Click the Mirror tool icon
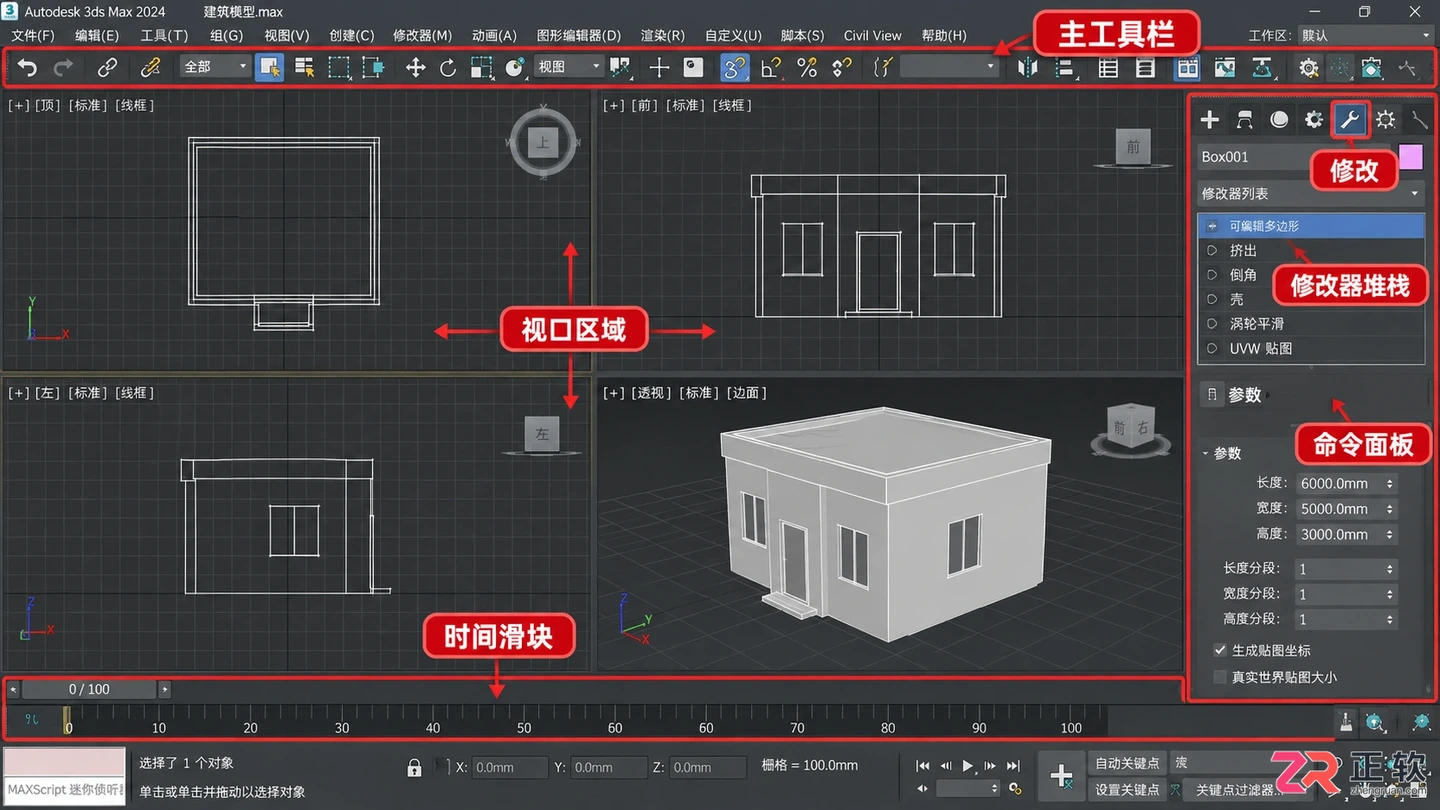 click(x=1027, y=67)
